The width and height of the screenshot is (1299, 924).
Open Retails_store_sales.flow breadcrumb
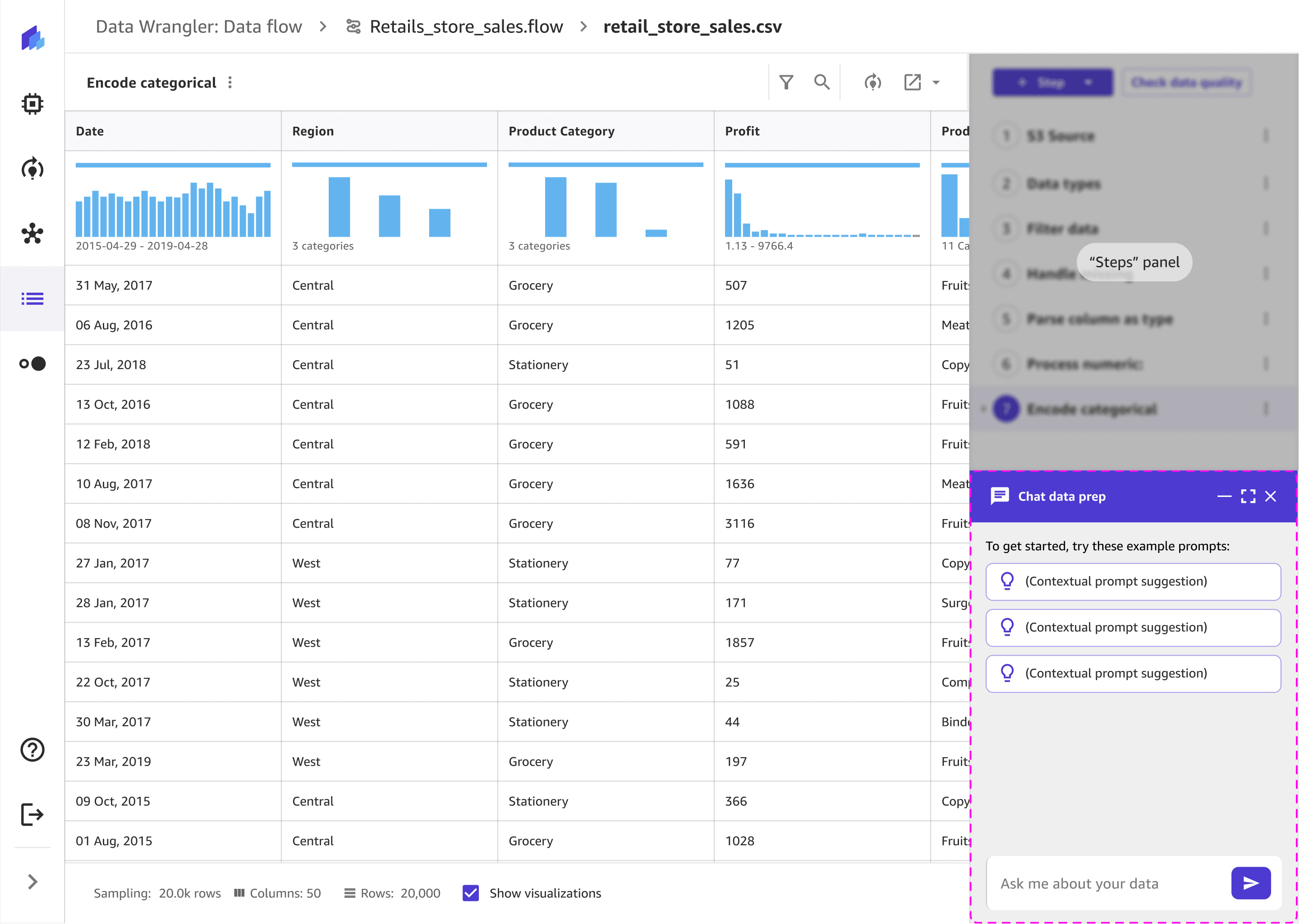point(465,27)
